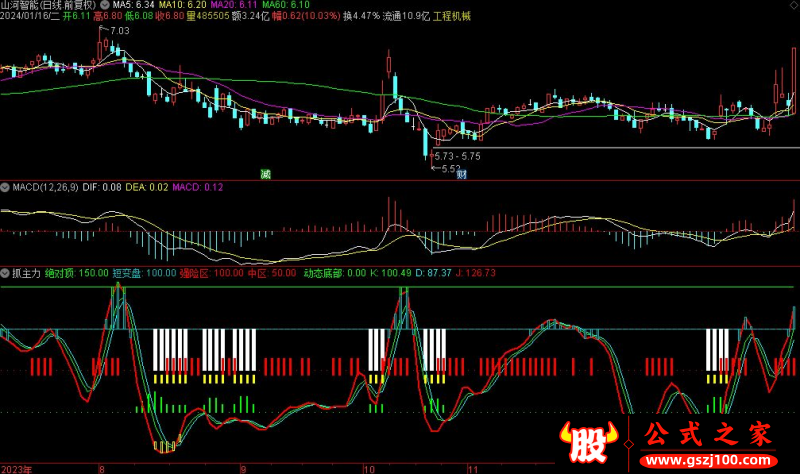Click the J: 126.73 value
800x474 pixels.
pyautogui.click(x=476, y=273)
